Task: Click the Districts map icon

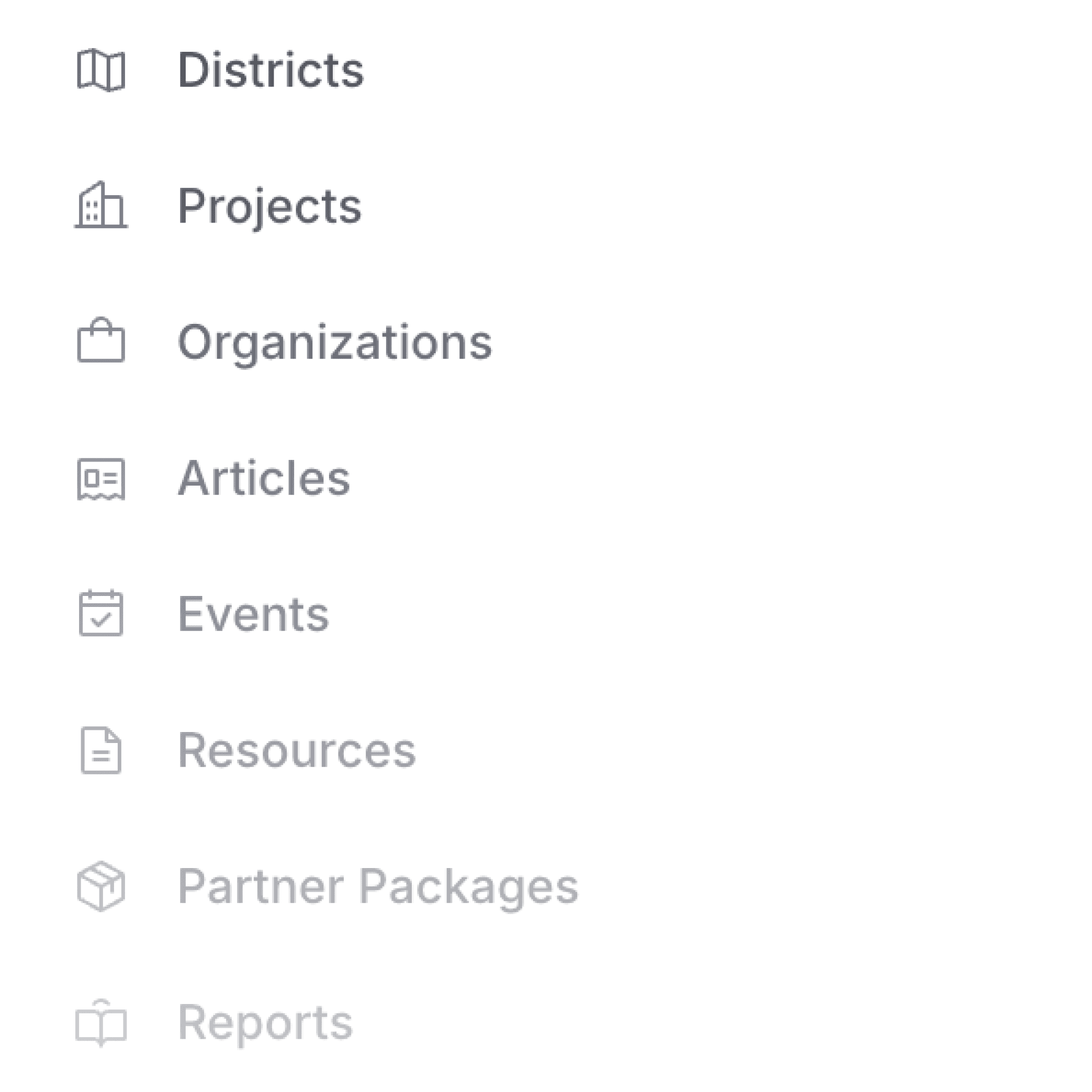Action: (101, 70)
